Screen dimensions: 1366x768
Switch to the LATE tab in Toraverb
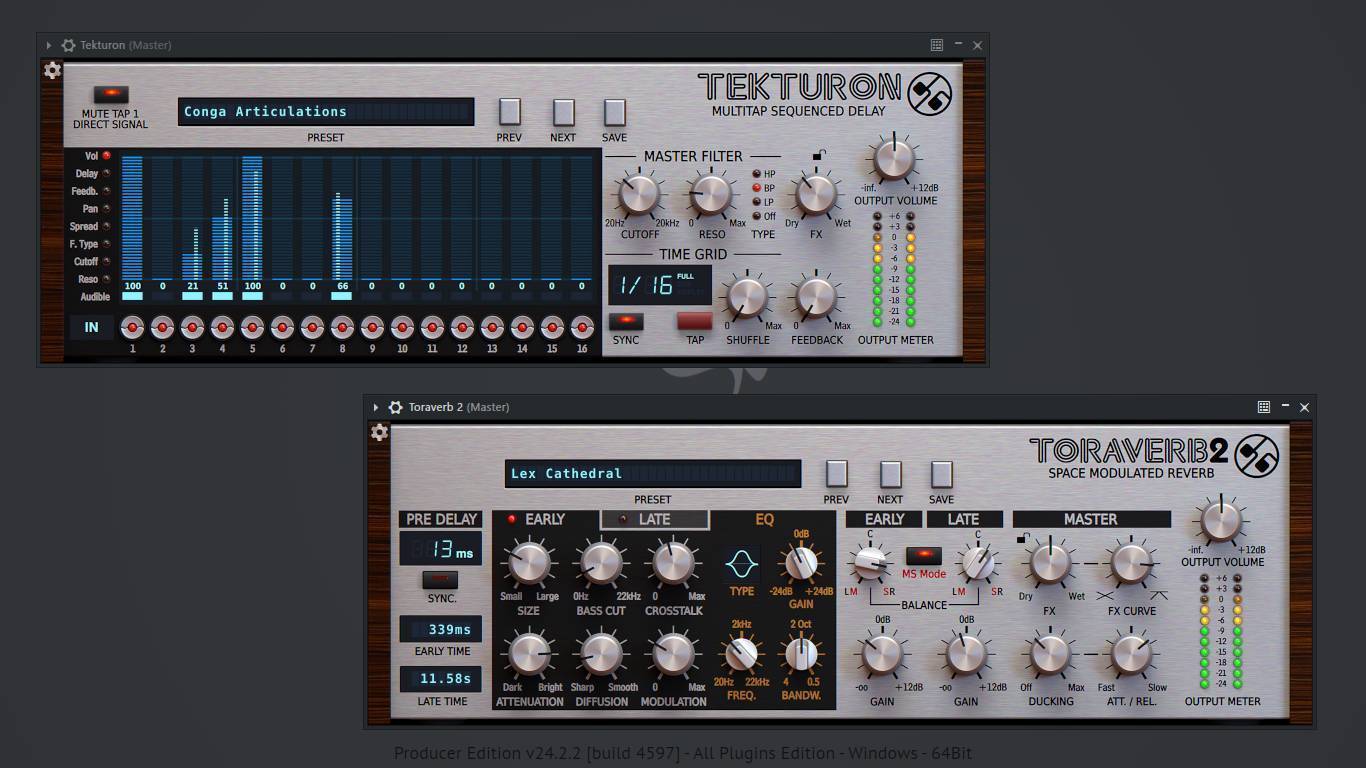click(655, 520)
